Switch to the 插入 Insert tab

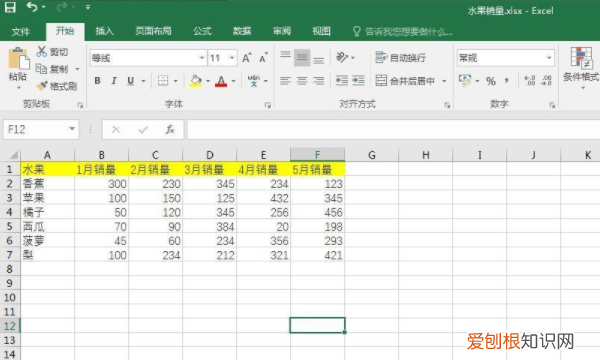coord(104,31)
